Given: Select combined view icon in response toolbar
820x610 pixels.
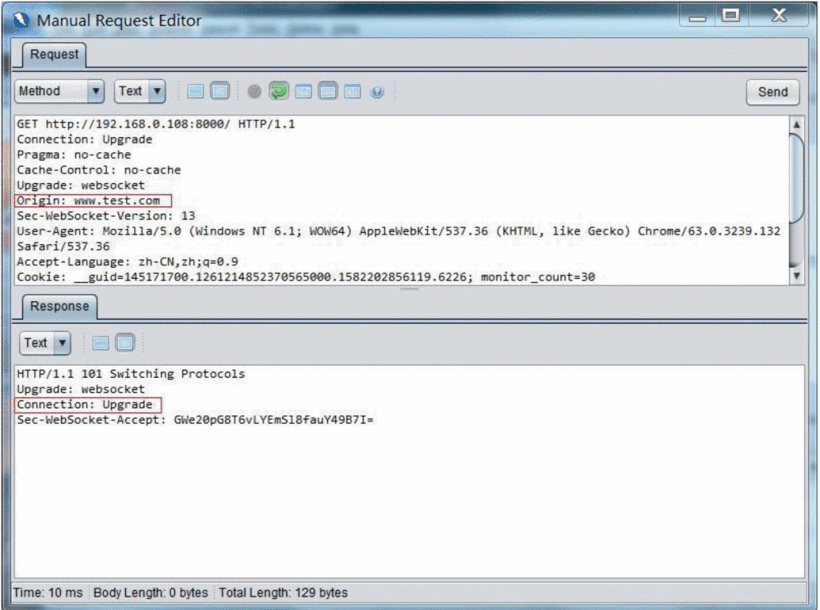Looking at the screenshot, I should click(x=101, y=343).
